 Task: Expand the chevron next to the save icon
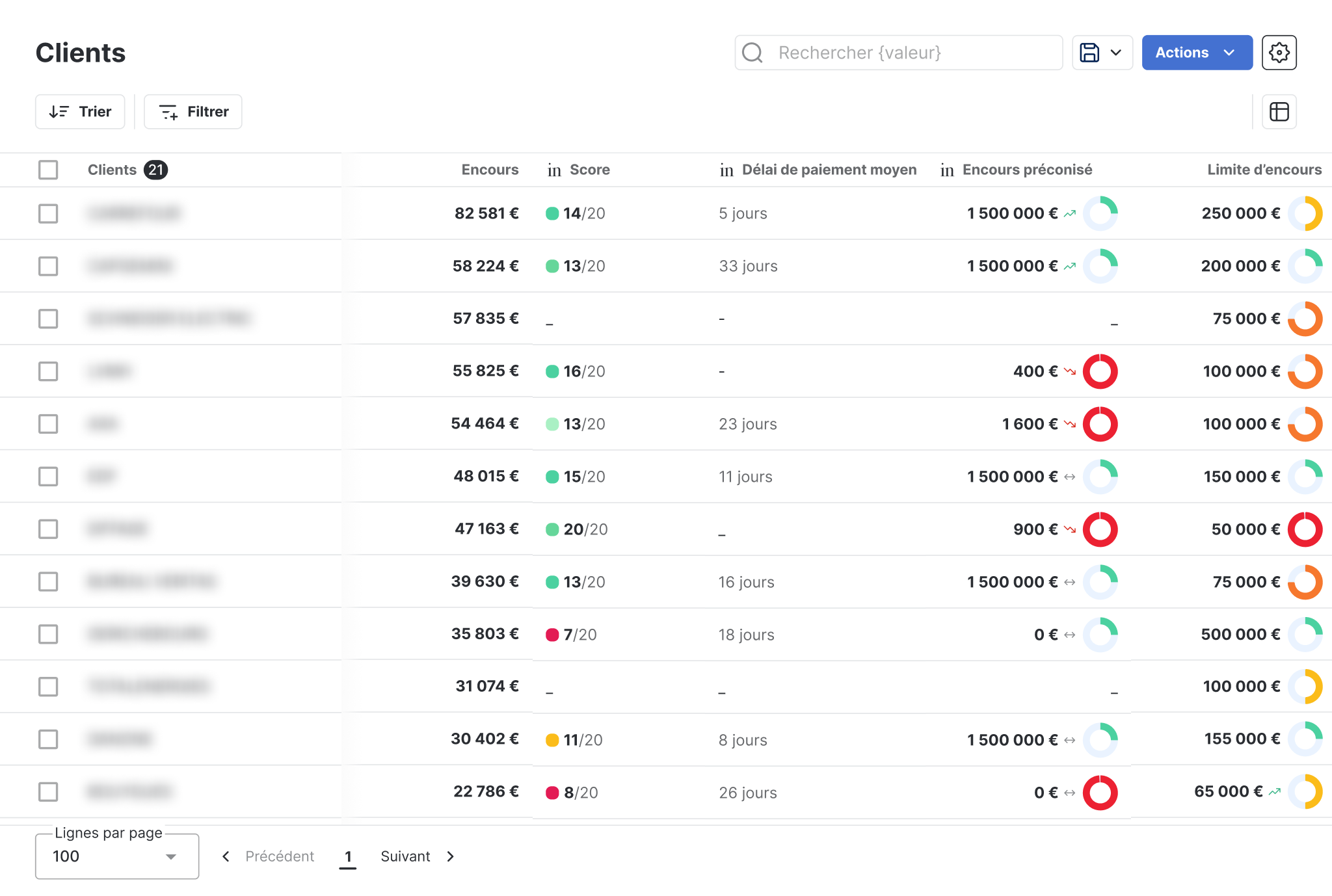[x=1117, y=53]
